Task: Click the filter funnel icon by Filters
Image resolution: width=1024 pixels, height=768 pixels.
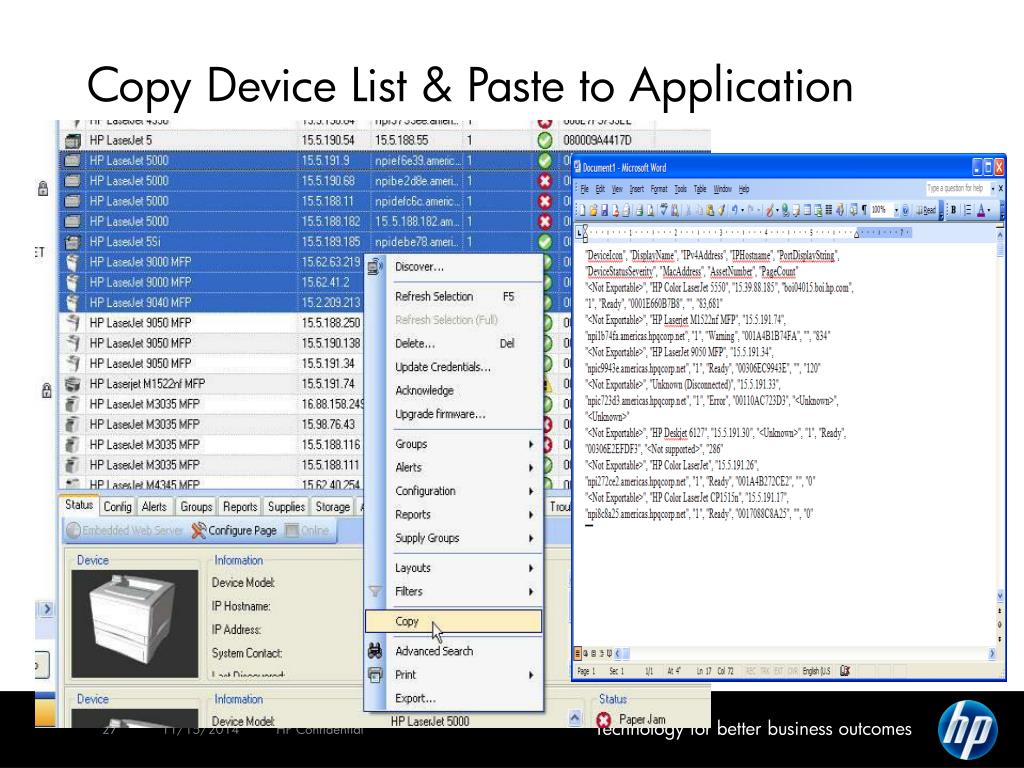Action: coord(375,591)
